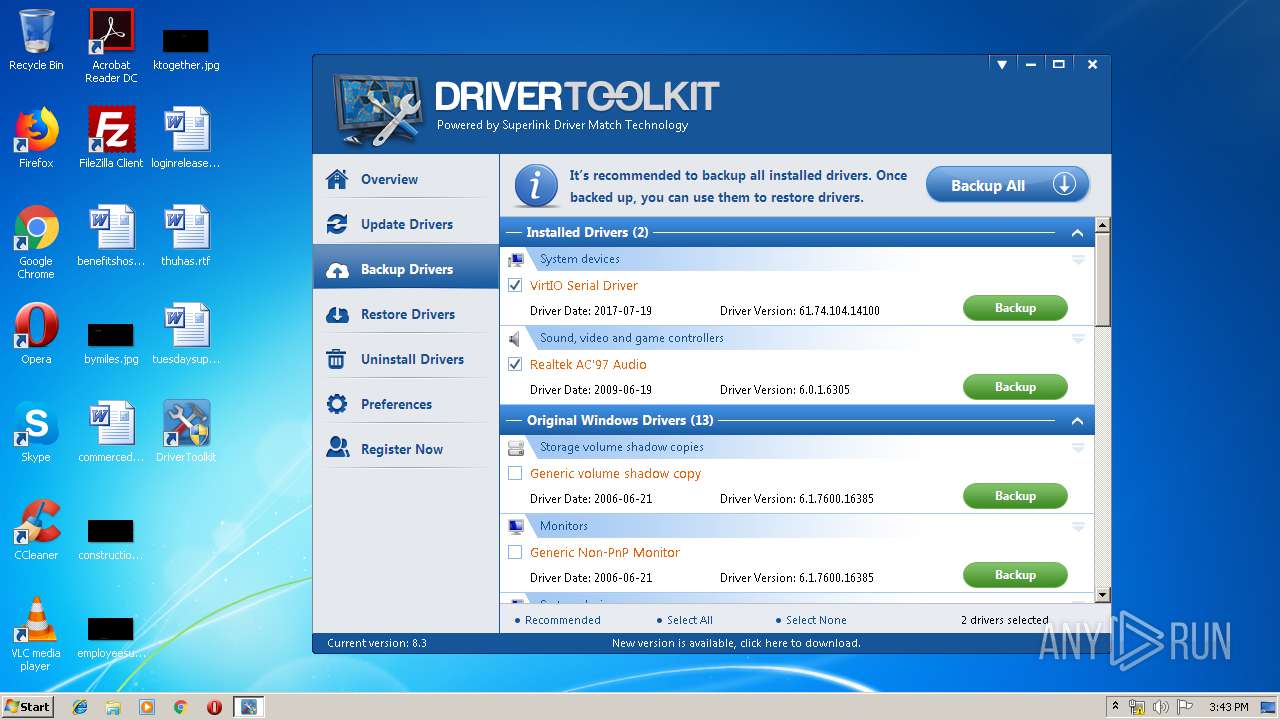
Task: Uncheck the VirtIO Serial Driver checkbox
Action: (x=515, y=285)
